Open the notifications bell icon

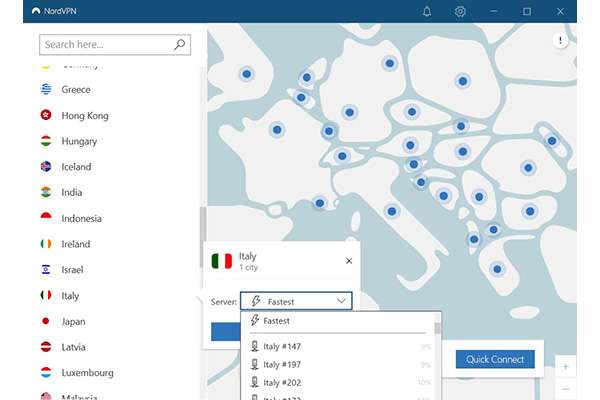pyautogui.click(x=427, y=11)
